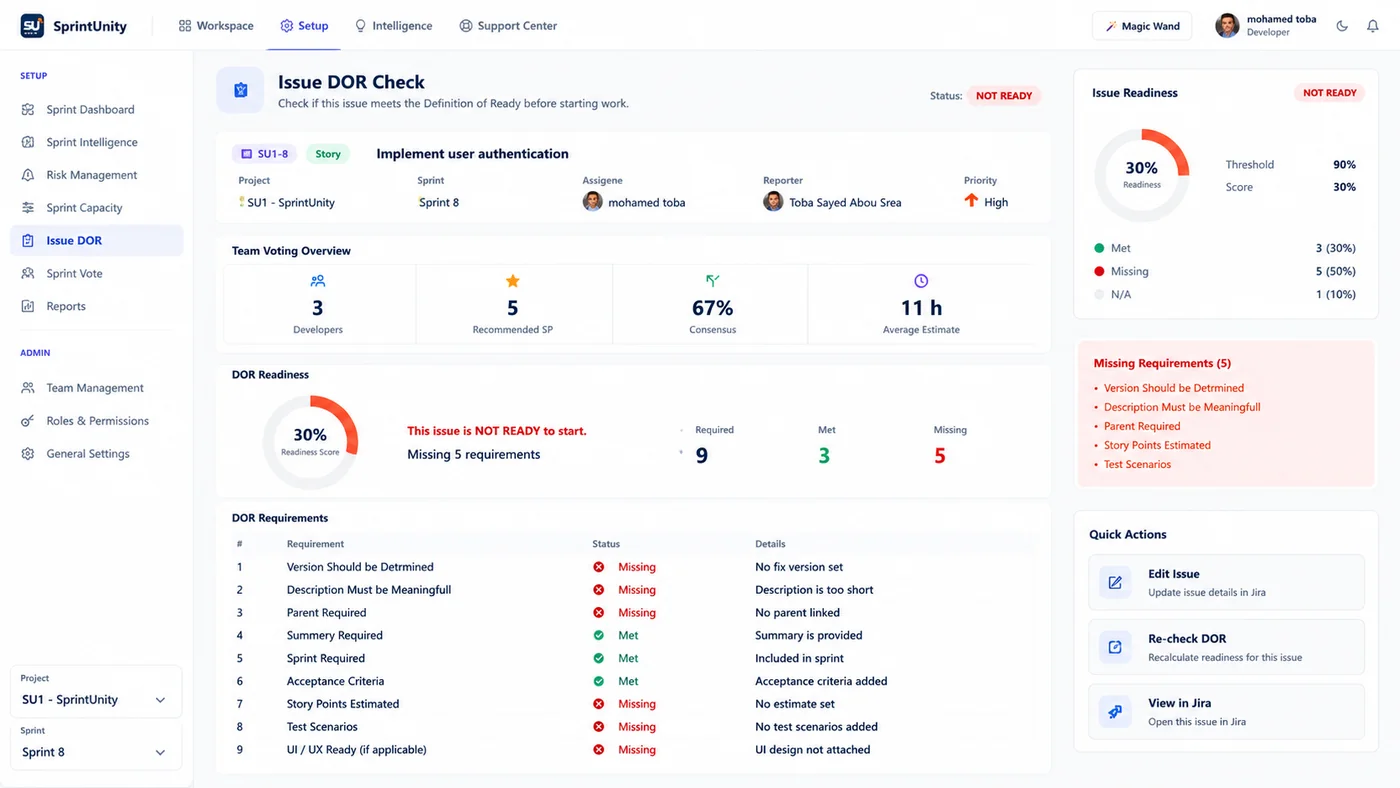This screenshot has width=1400, height=788.
Task: Click the Magic Wand button
Action: coord(1142,26)
